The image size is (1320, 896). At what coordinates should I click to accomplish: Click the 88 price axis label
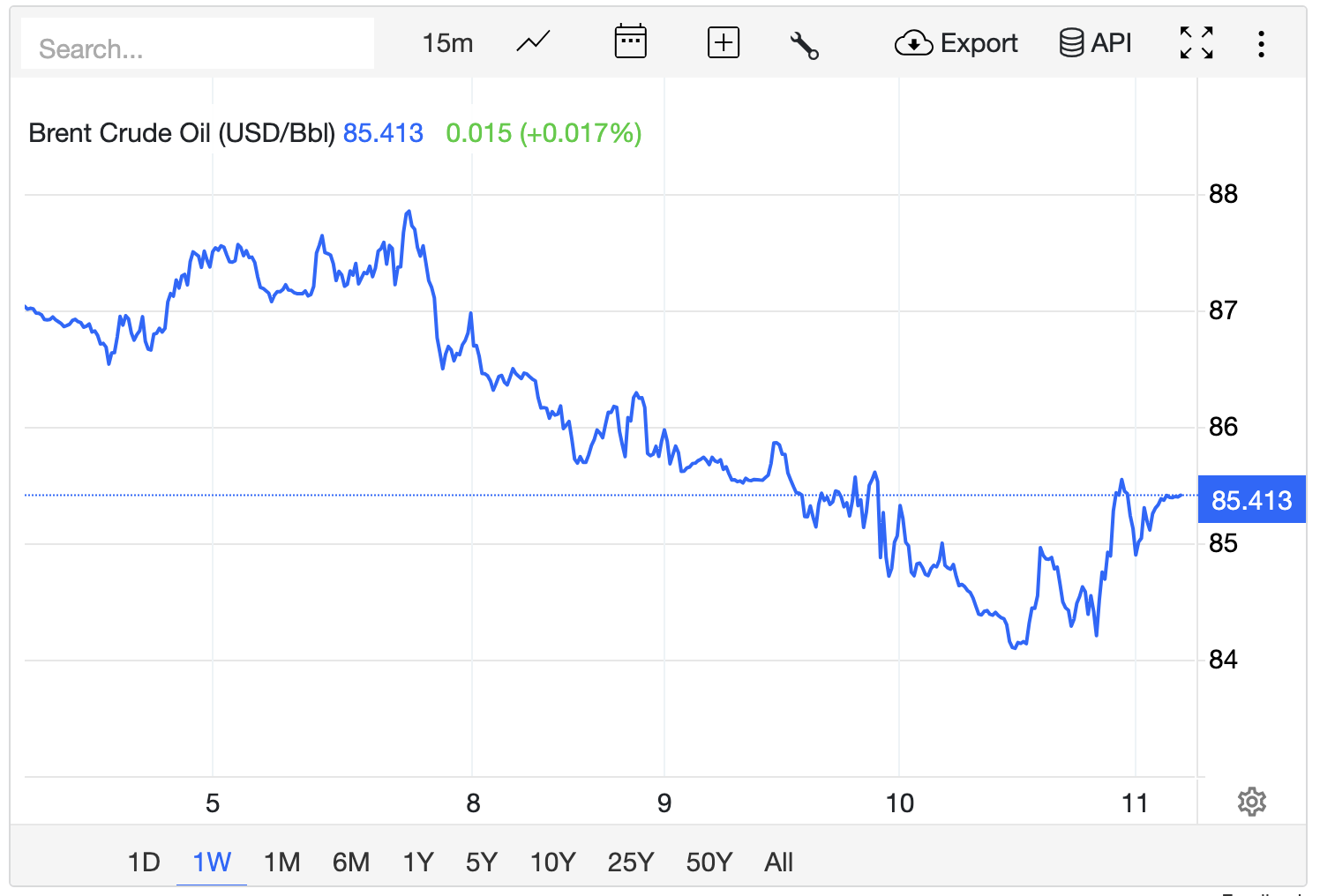pyautogui.click(x=1223, y=194)
